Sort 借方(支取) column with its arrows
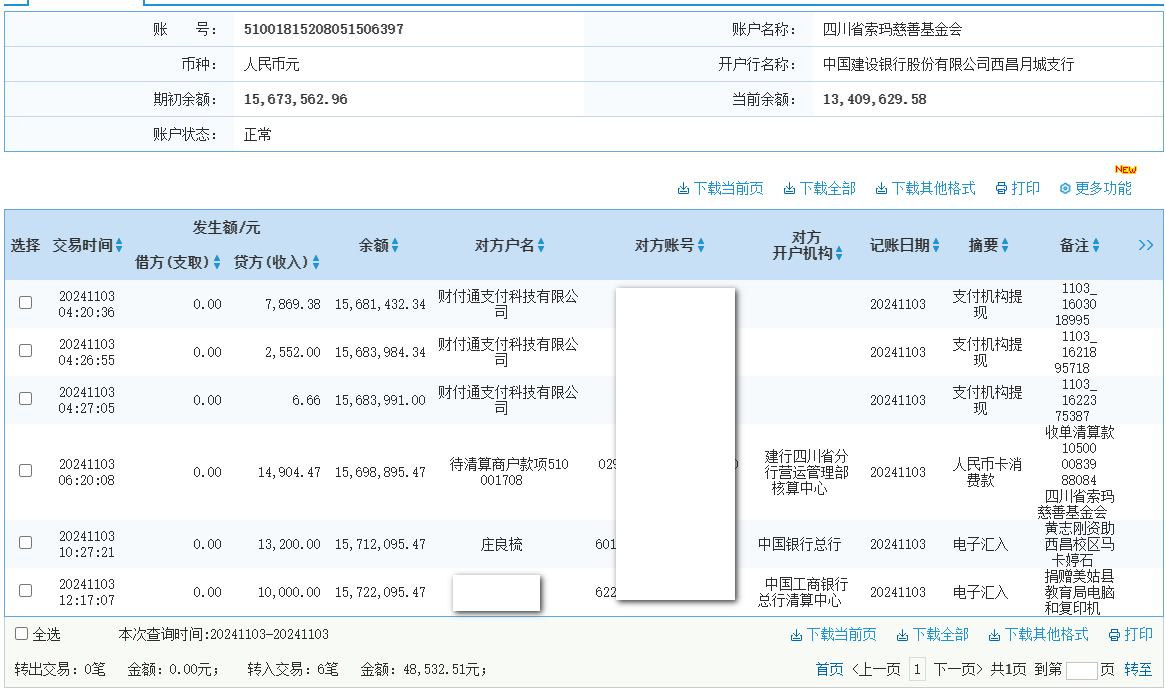Image resolution: width=1166 pixels, height=693 pixels. (x=216, y=262)
